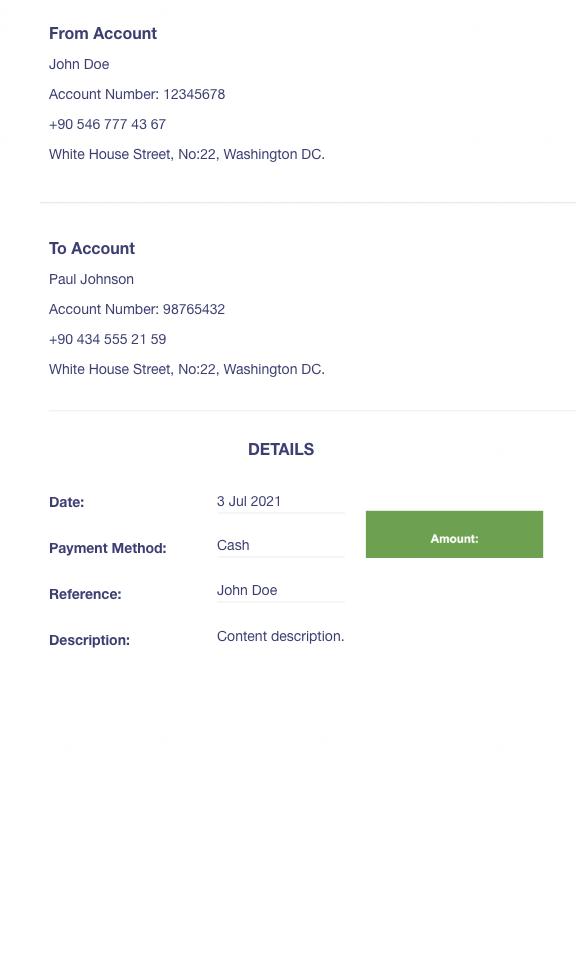The width and height of the screenshot is (576, 976).
Task: Click recipient name Paul Johnson
Action: tap(92, 279)
